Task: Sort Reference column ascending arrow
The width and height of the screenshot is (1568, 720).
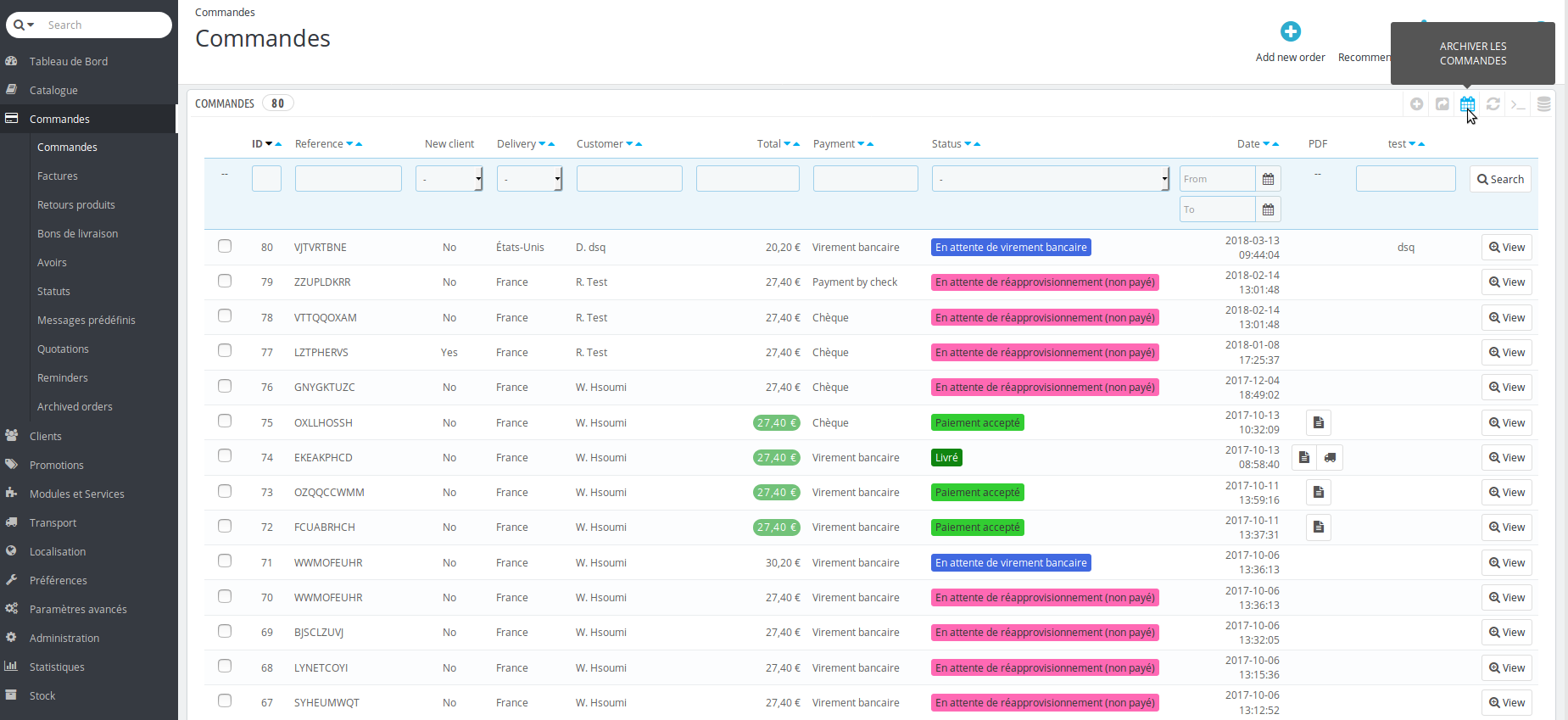Action: click(x=360, y=144)
